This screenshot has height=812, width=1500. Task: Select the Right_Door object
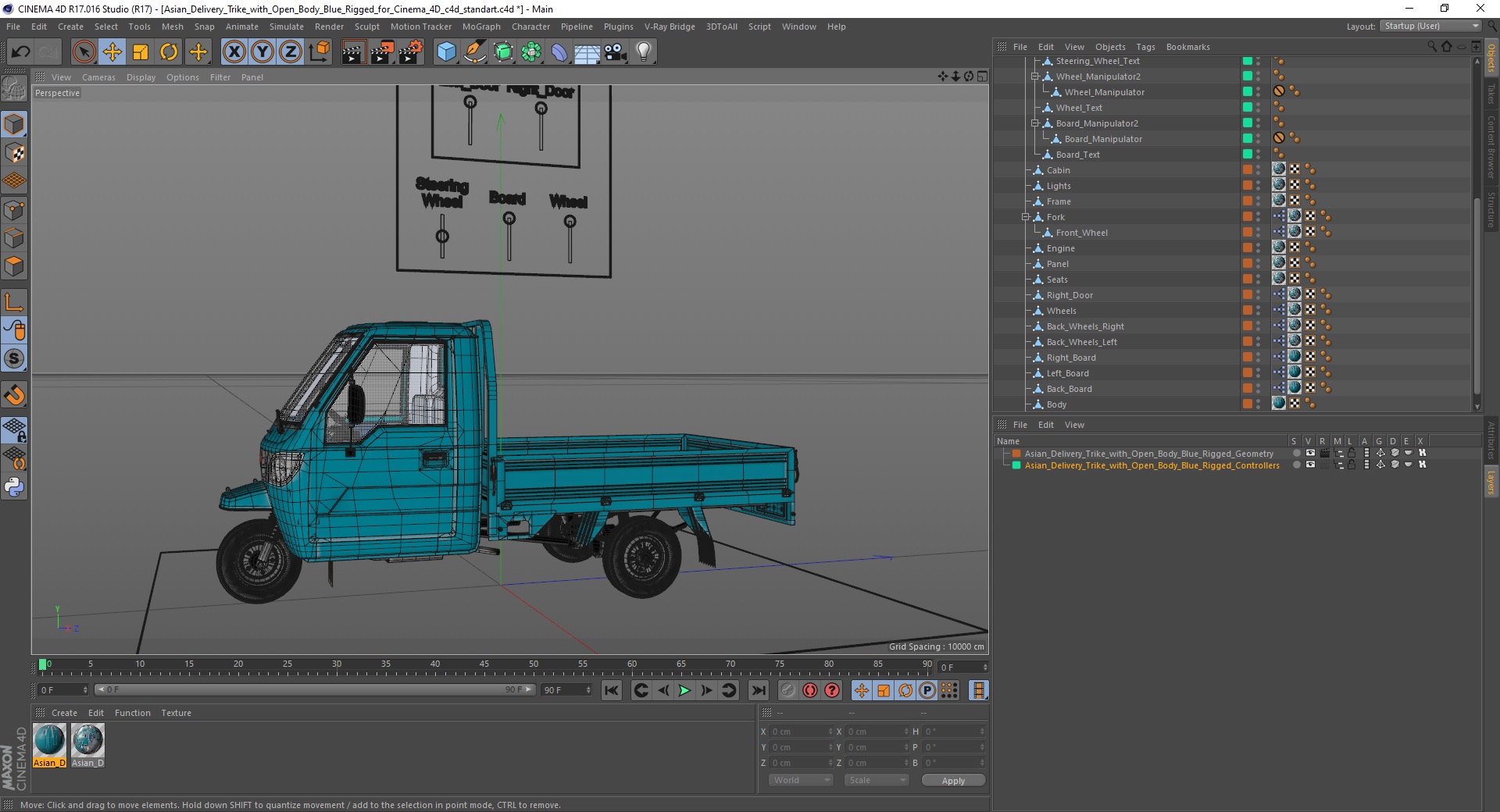1070,295
